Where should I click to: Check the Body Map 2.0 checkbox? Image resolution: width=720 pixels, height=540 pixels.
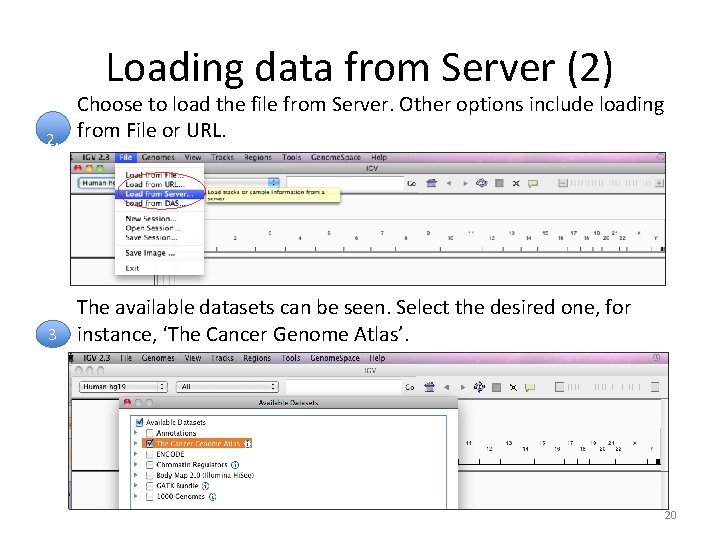pos(149,475)
